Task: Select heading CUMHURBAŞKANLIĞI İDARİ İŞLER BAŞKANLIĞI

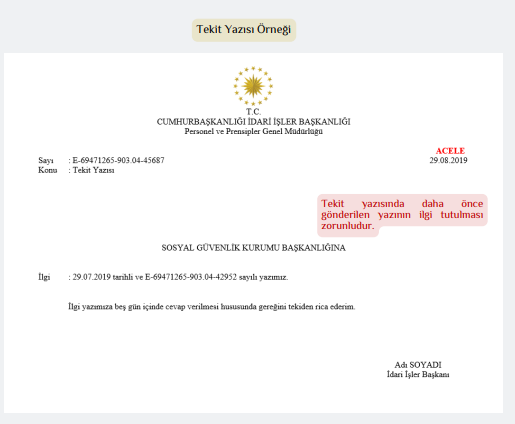Action: tap(253, 122)
